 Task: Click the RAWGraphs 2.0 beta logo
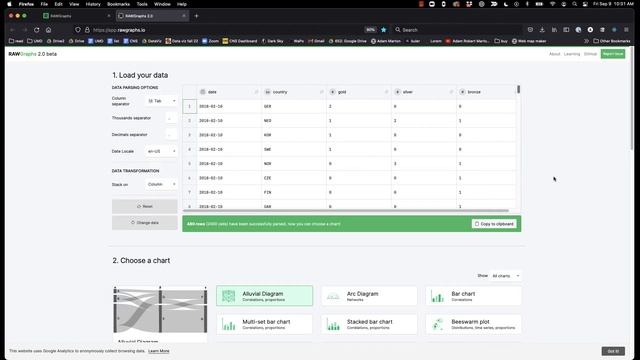pos(33,54)
